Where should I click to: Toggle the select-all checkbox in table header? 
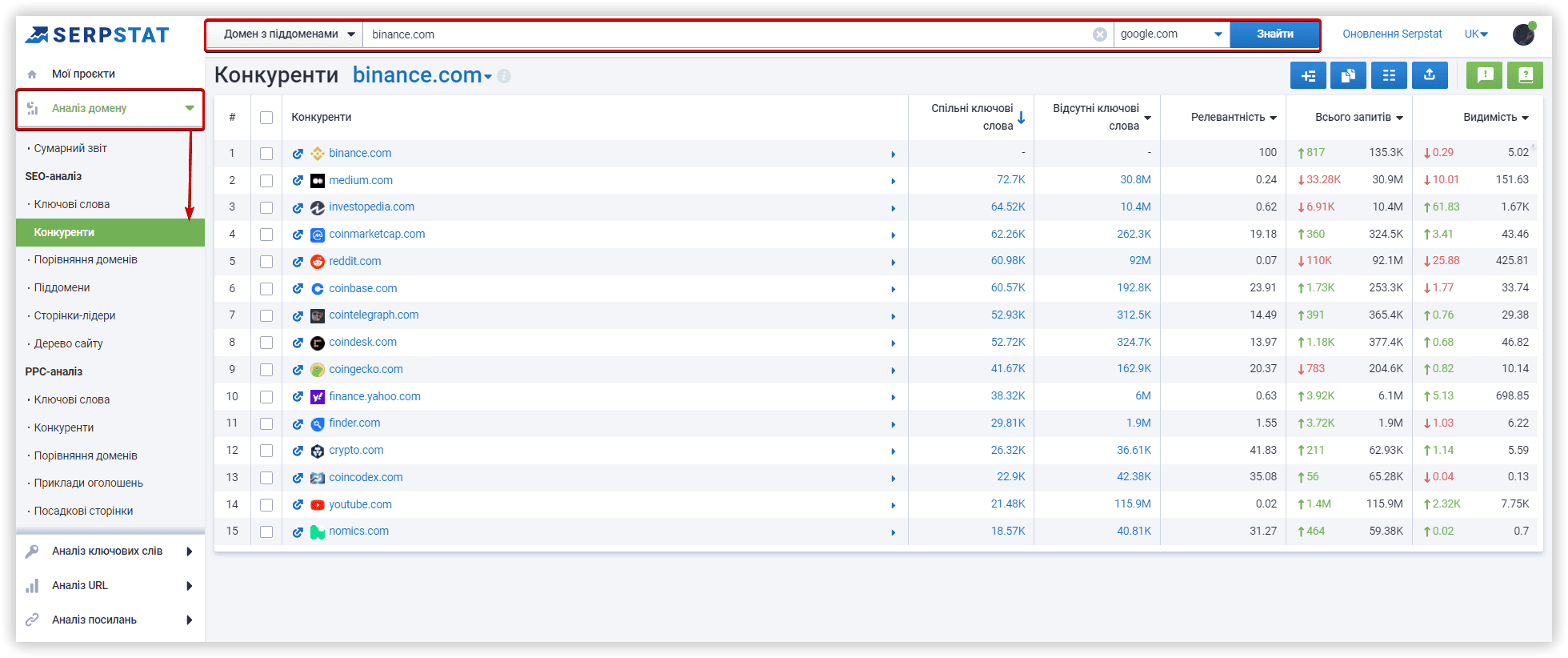tap(266, 118)
